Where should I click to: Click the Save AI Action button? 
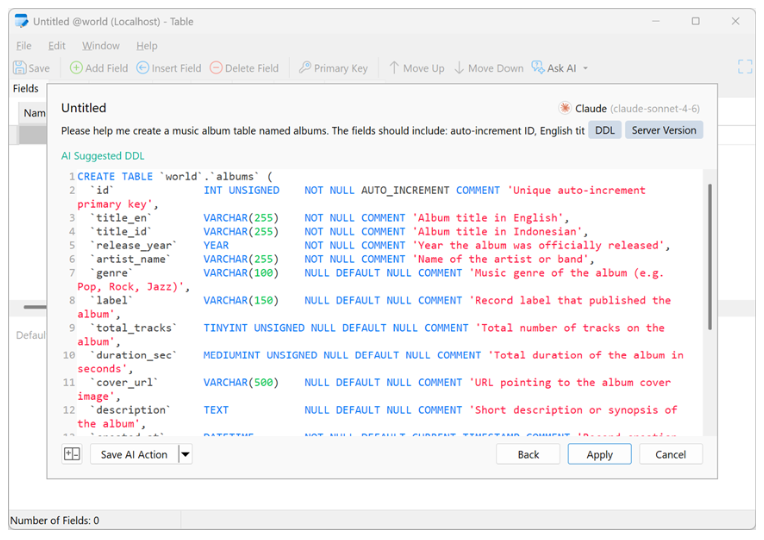134,454
